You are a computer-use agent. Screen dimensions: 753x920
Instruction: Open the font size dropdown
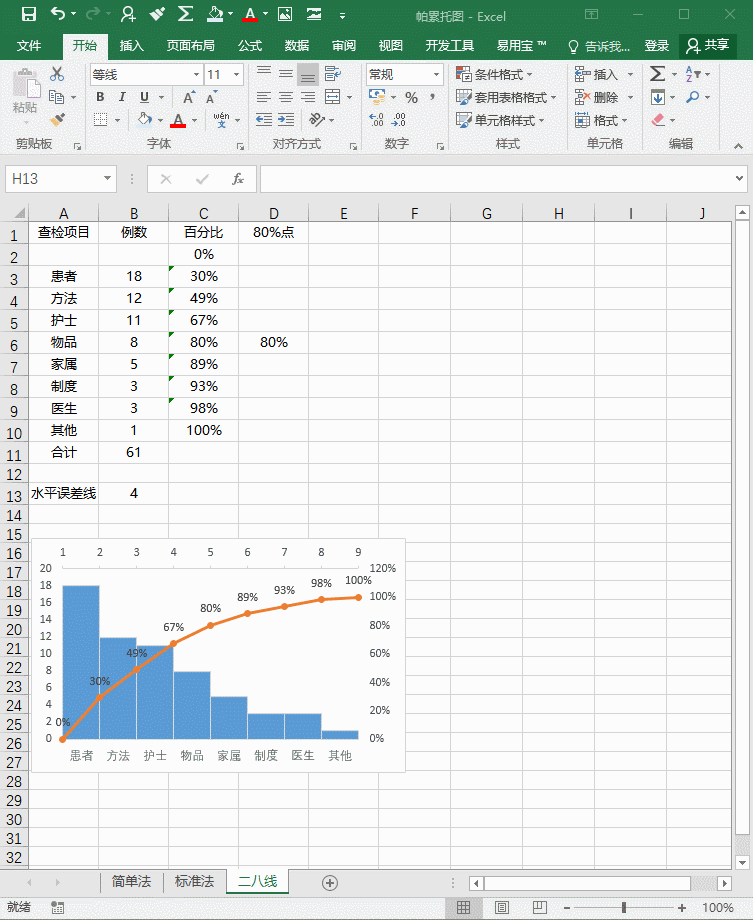pyautogui.click(x=237, y=75)
